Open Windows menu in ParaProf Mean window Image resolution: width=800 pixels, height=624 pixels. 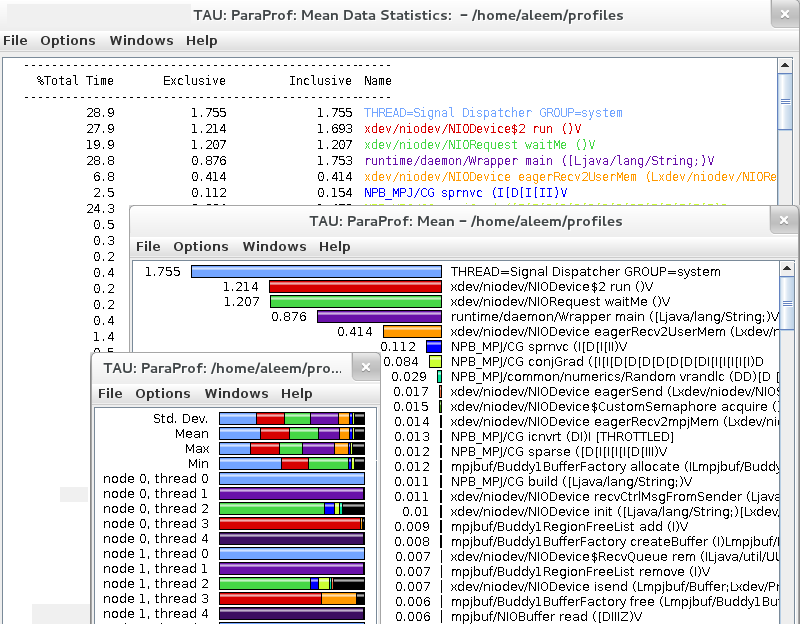[274, 246]
